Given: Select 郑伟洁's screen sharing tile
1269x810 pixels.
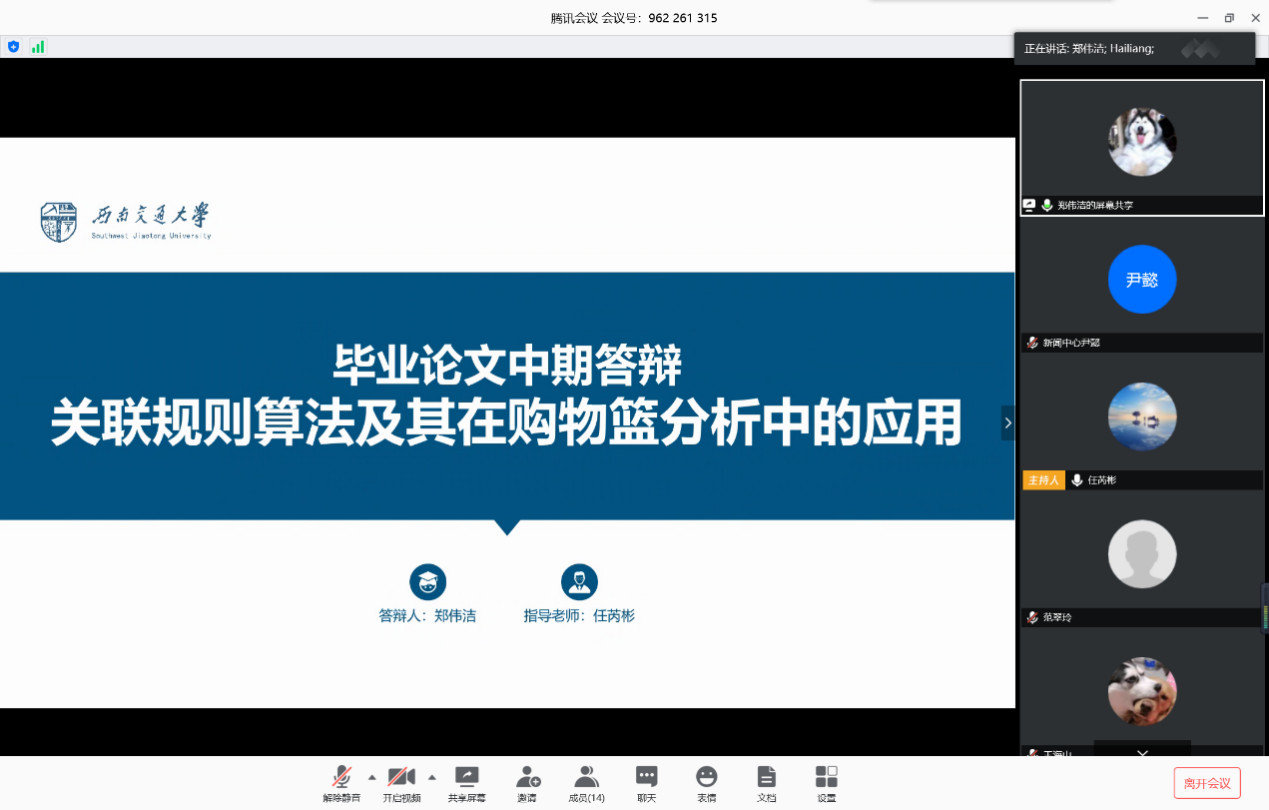Looking at the screenshot, I should (1142, 147).
